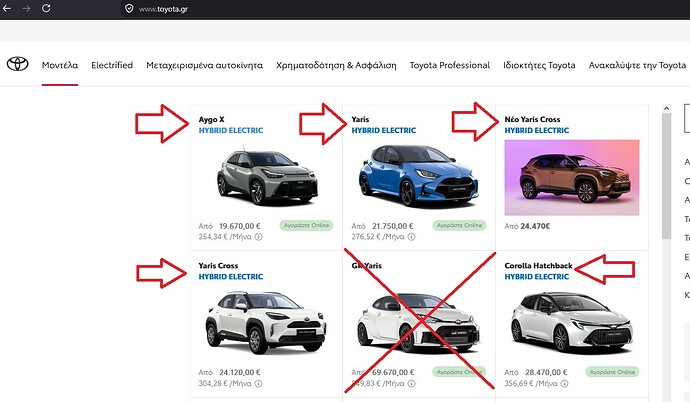The image size is (690, 402).
Task: Click info icon beside 276,52 € /Μήνα
Action: point(411,237)
